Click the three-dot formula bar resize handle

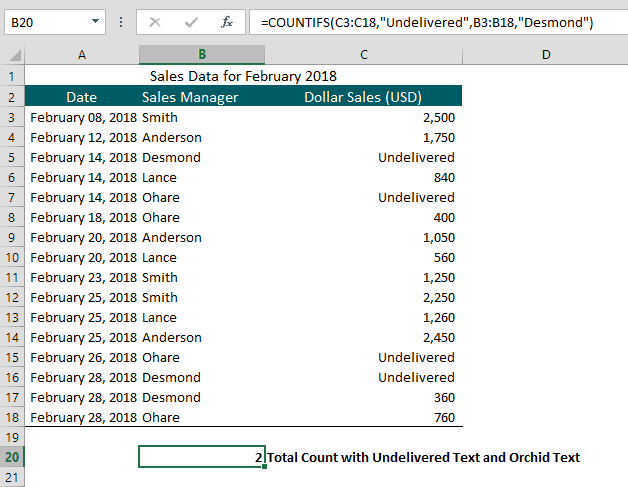(121, 22)
